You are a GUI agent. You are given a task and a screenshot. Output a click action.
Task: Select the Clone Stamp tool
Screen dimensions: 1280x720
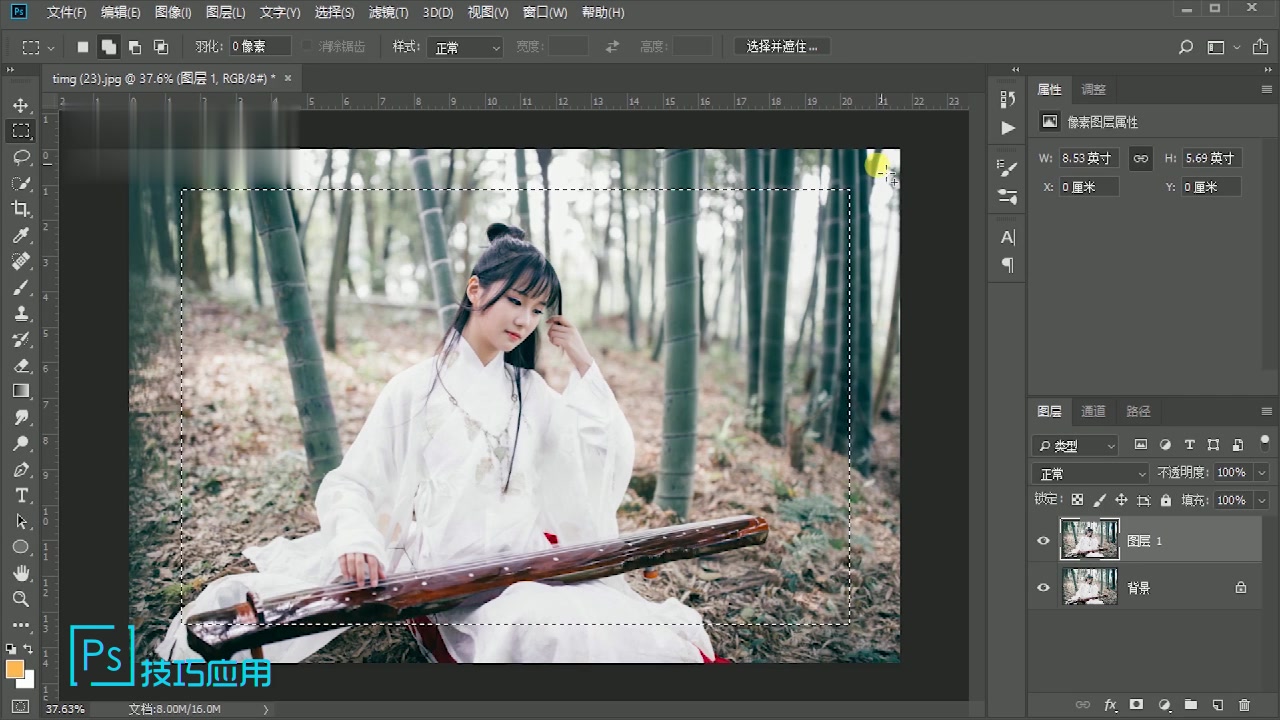pos(21,313)
